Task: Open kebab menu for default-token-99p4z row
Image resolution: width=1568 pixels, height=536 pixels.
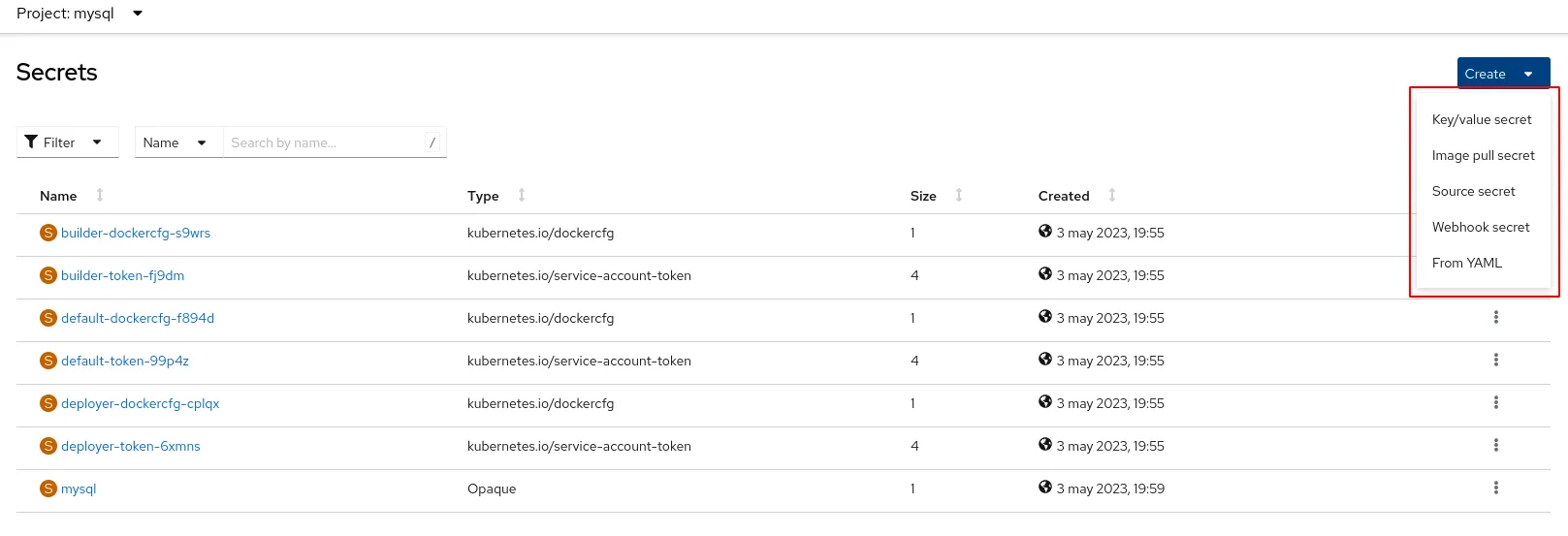Action: (x=1495, y=361)
